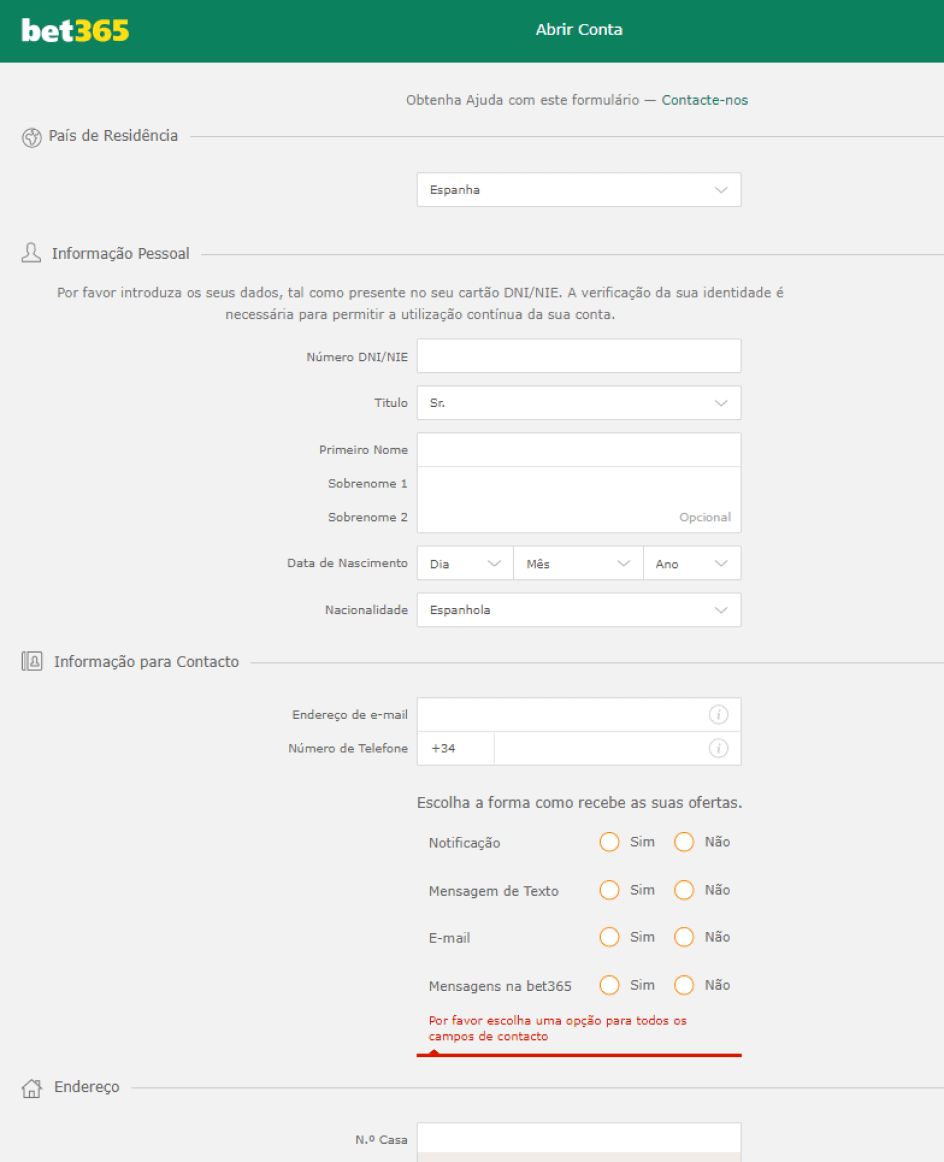Open the Ano birth date dropdown
Viewport: 944px width, 1162px height.
(692, 563)
